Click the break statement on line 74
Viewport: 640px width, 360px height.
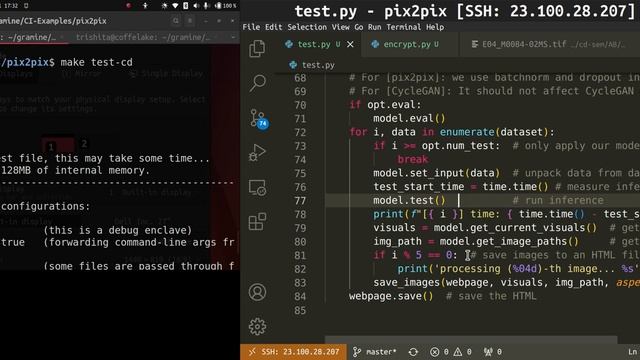[413, 159]
